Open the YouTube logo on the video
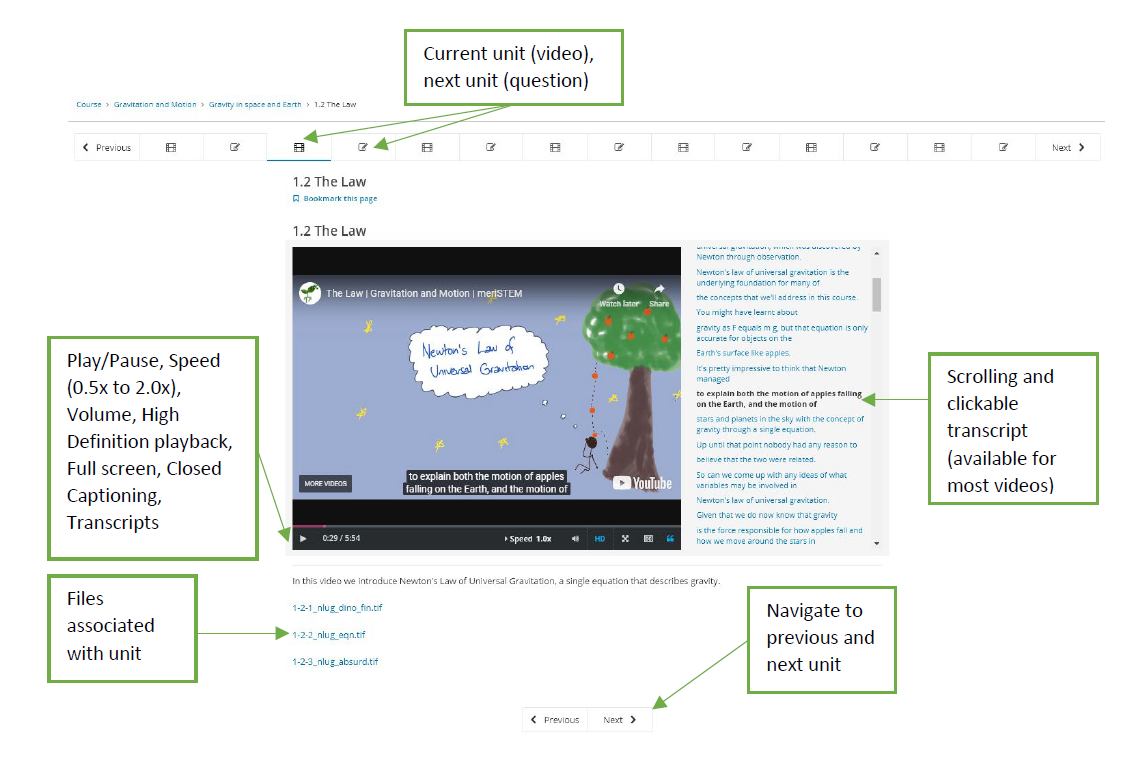 pyautogui.click(x=643, y=483)
